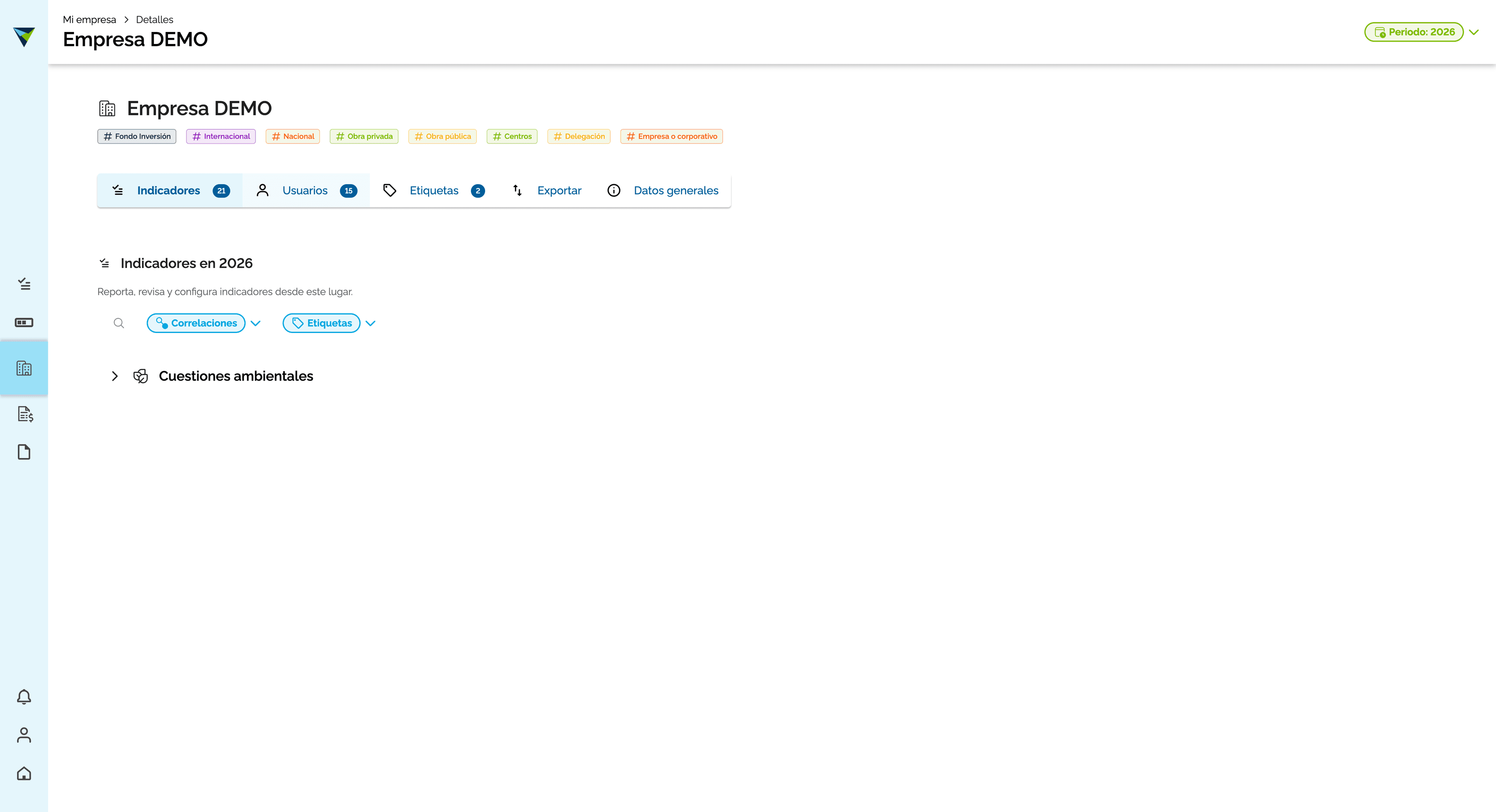Go to Mi empresa breadcrumb link
This screenshot has width=1496, height=812.
(90, 20)
